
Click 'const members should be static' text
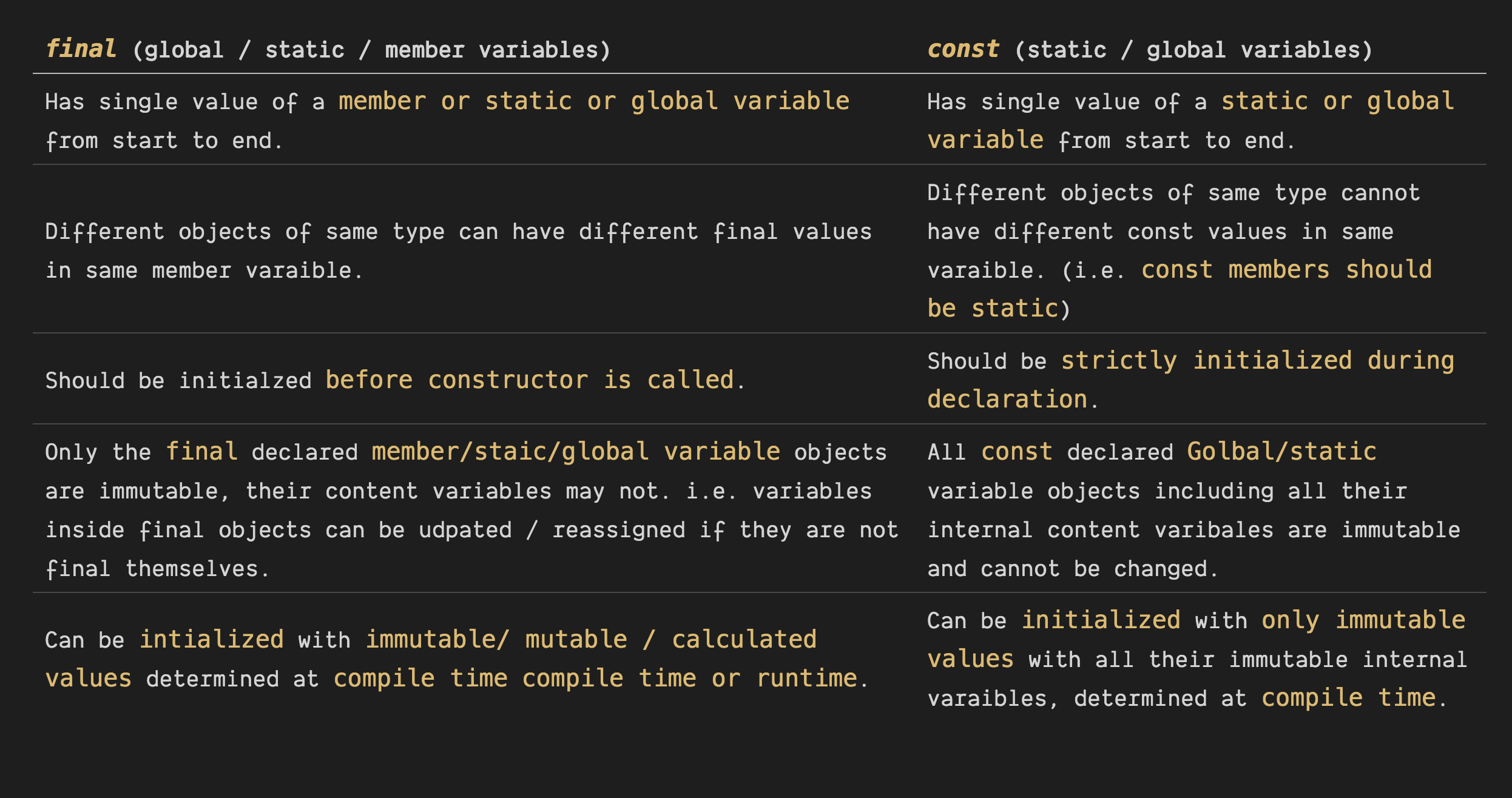pyautogui.click(x=1286, y=270)
